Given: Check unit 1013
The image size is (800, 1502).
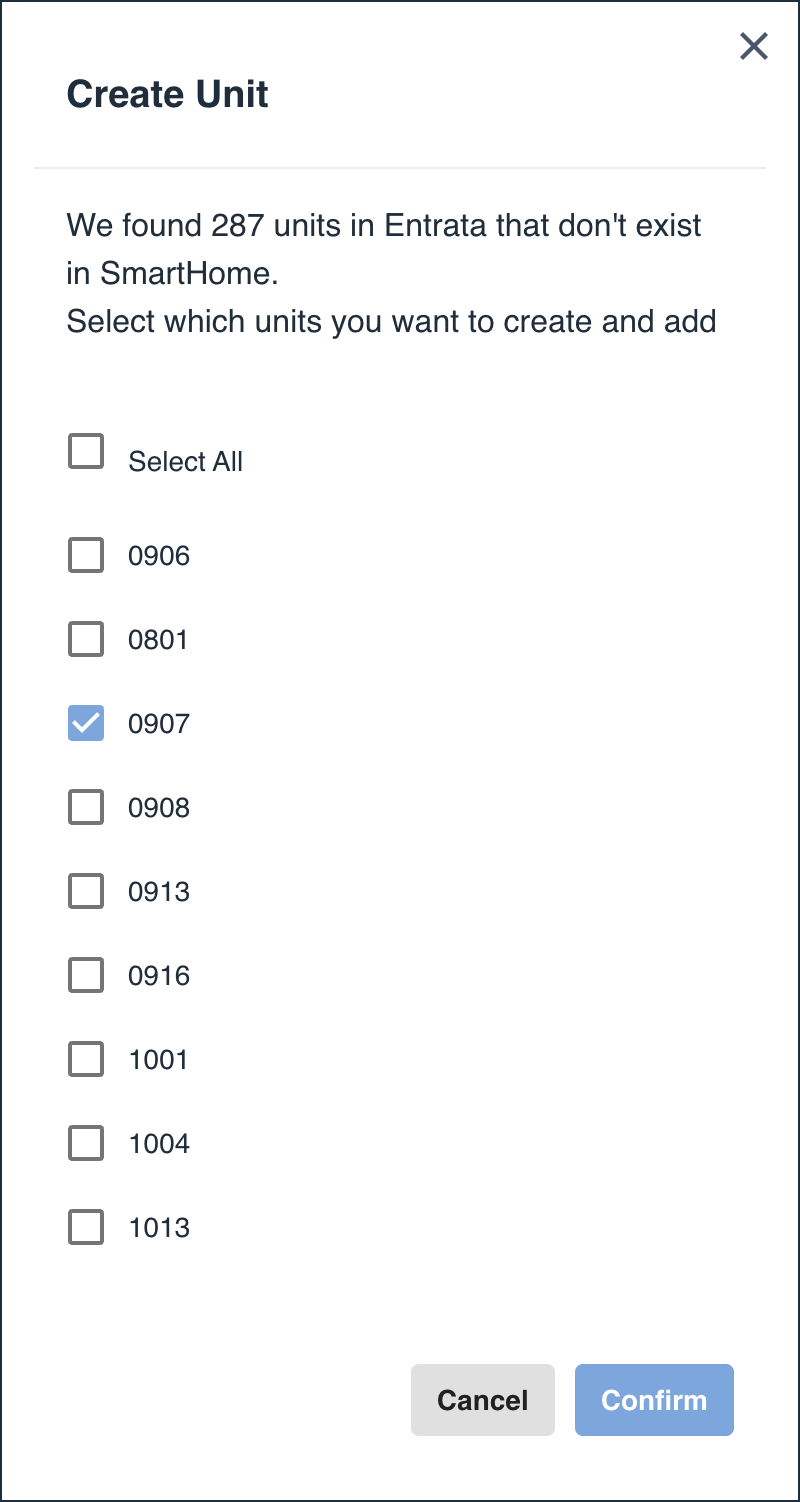Looking at the screenshot, I should tap(86, 1227).
